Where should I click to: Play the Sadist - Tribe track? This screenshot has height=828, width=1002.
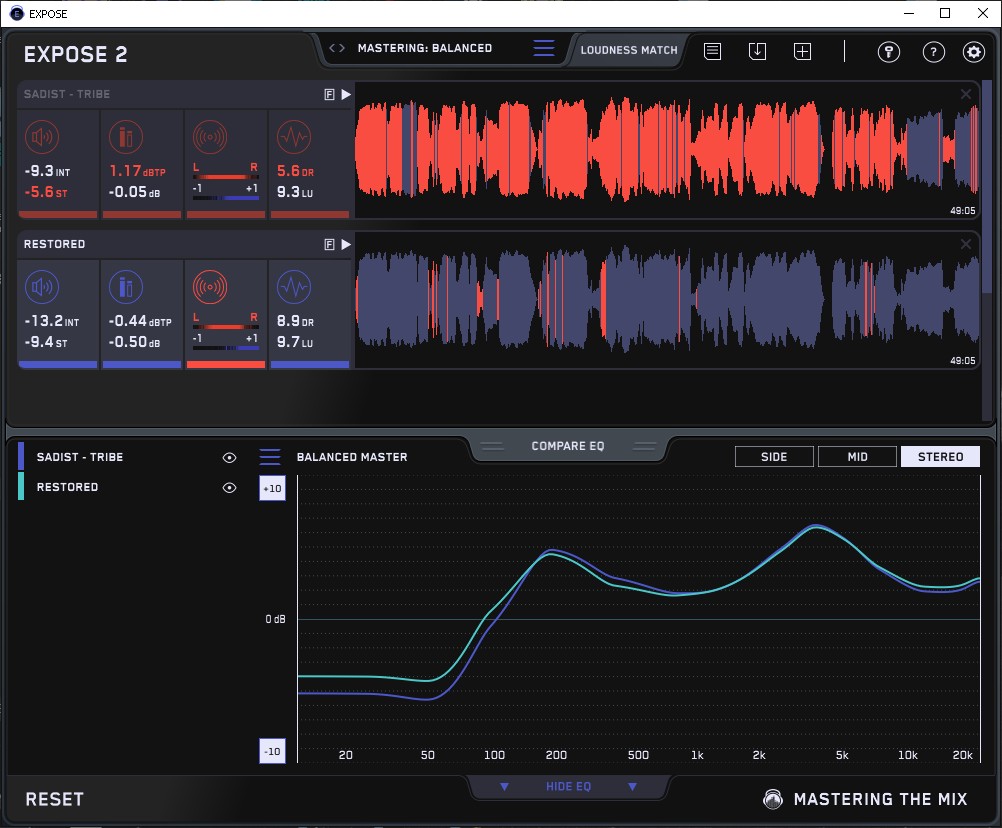point(346,94)
